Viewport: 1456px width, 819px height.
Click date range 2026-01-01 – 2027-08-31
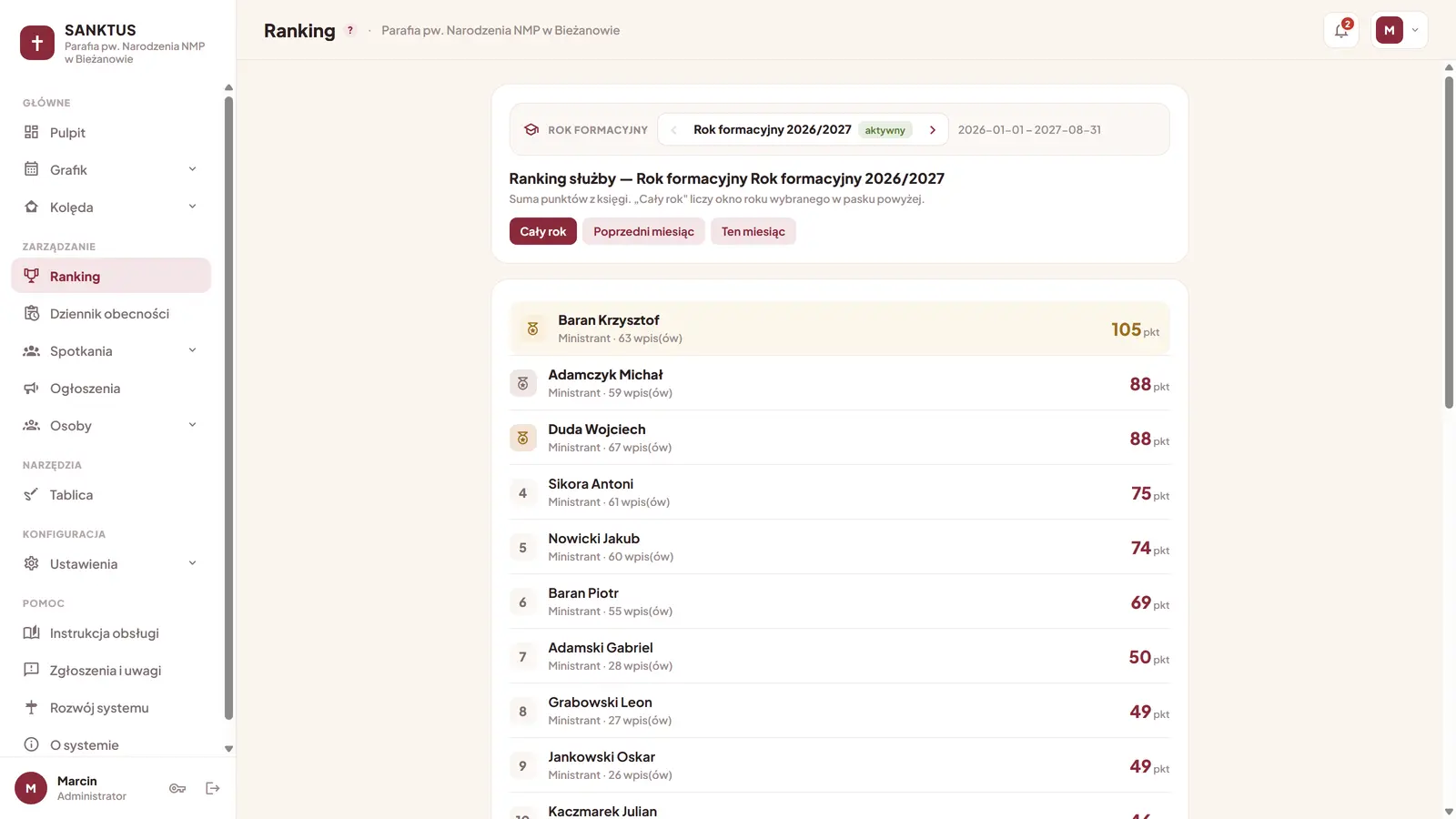pos(1029,129)
